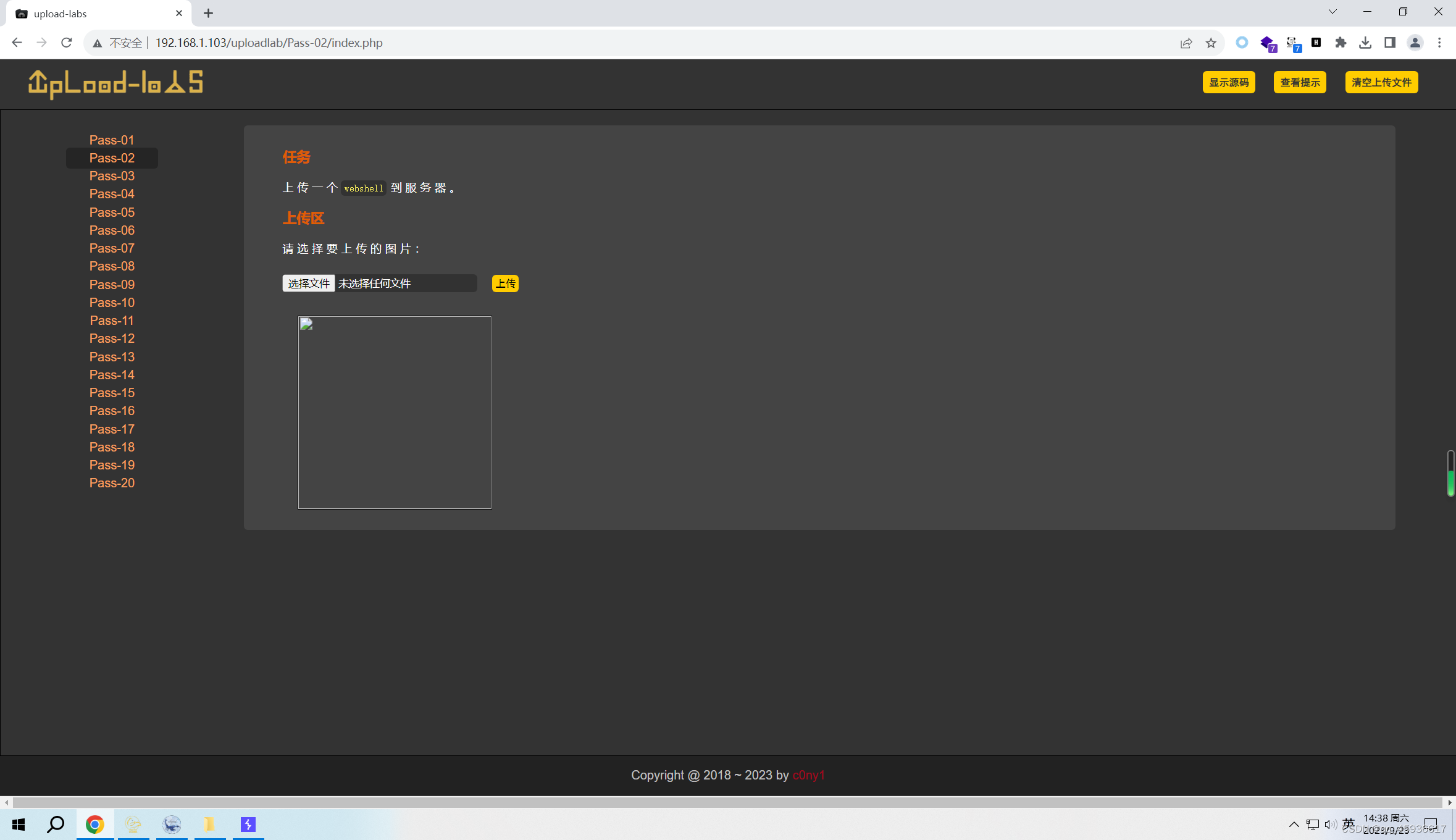Toggle the Chrome side panel icon

(1390, 43)
